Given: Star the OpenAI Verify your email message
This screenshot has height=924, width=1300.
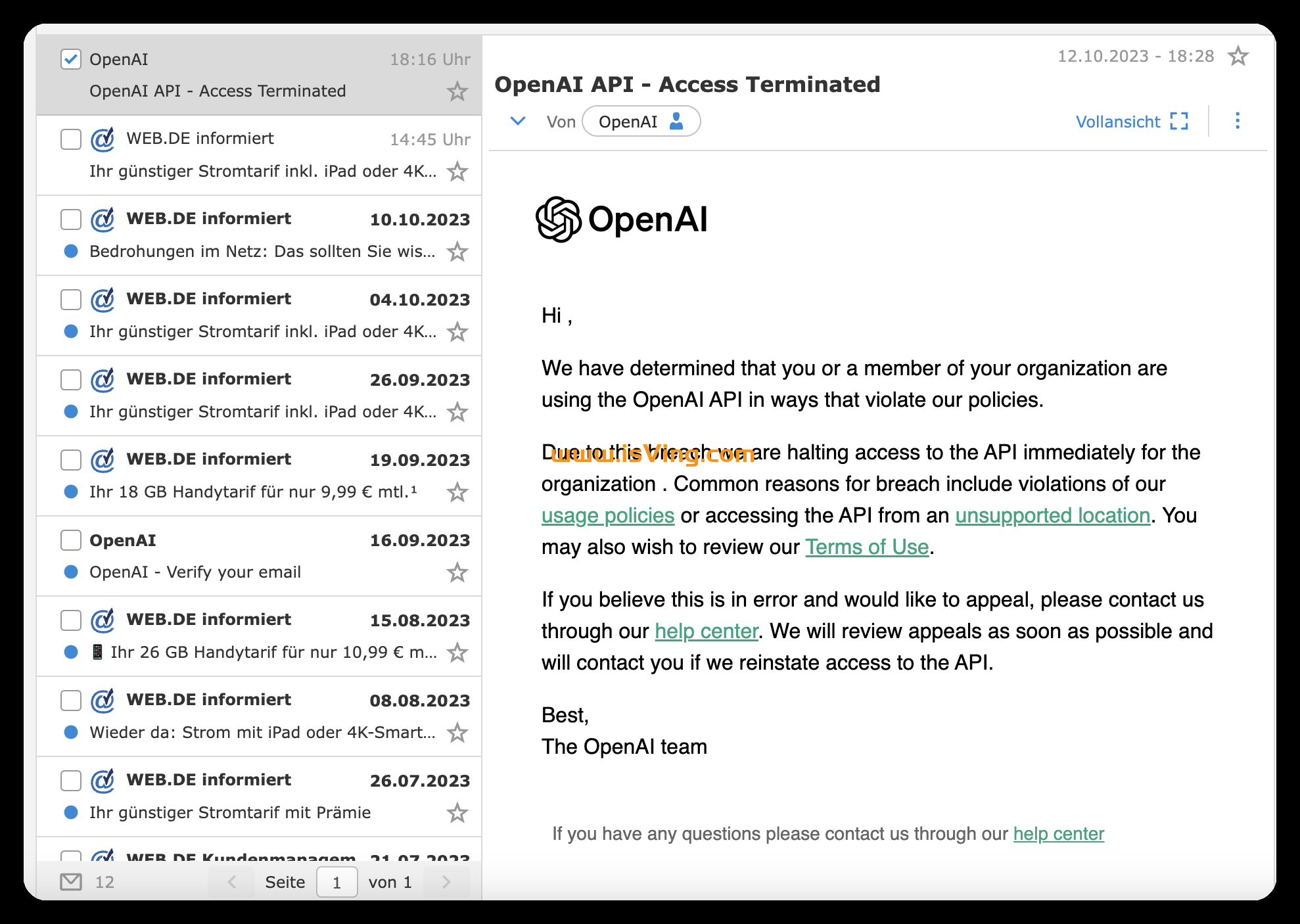Looking at the screenshot, I should [x=456, y=572].
